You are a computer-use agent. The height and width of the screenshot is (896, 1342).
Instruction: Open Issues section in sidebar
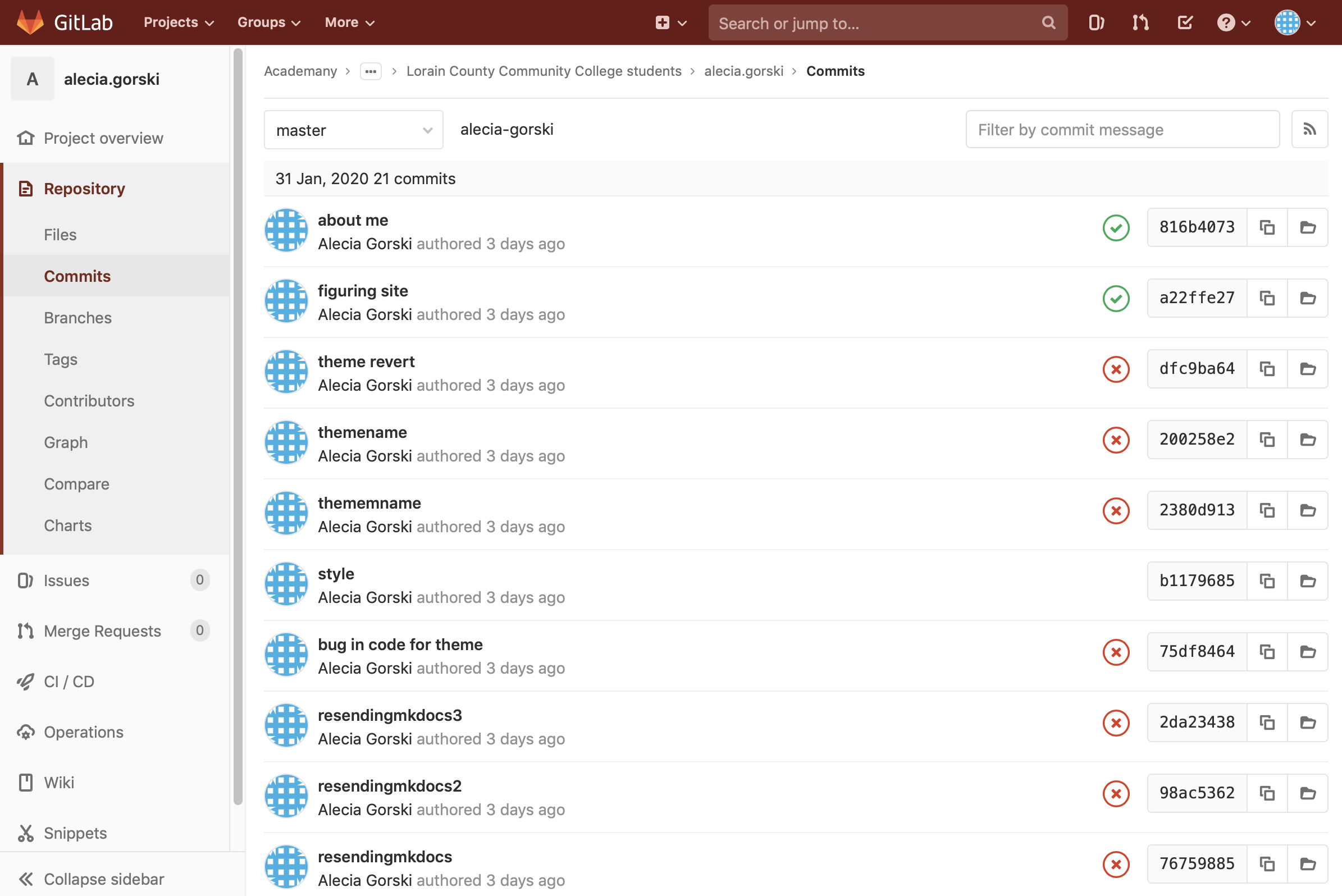pos(67,579)
